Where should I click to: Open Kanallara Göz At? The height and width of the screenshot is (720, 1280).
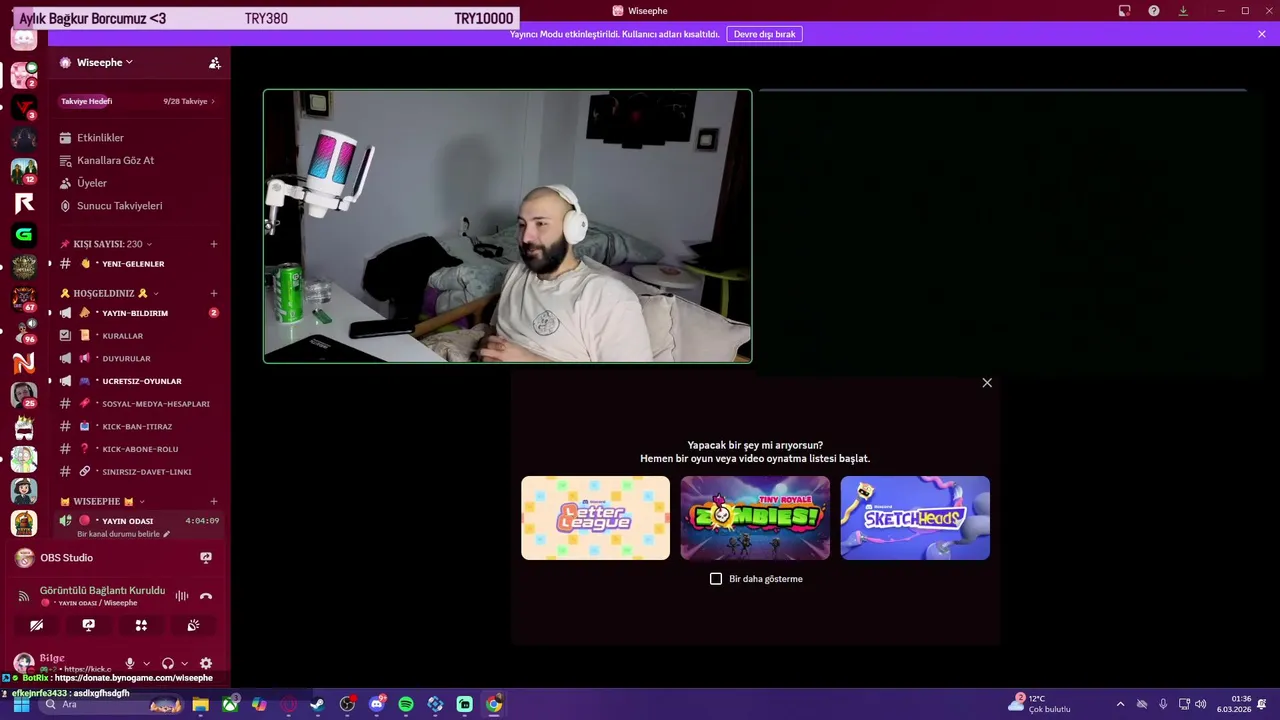tap(139, 160)
